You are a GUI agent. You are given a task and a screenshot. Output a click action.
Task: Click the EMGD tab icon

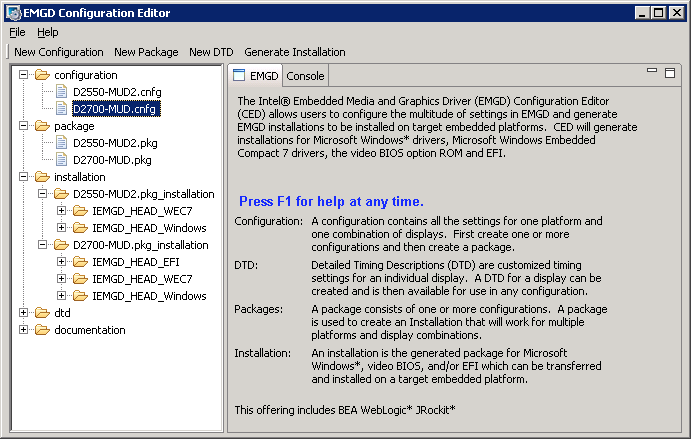point(239,75)
